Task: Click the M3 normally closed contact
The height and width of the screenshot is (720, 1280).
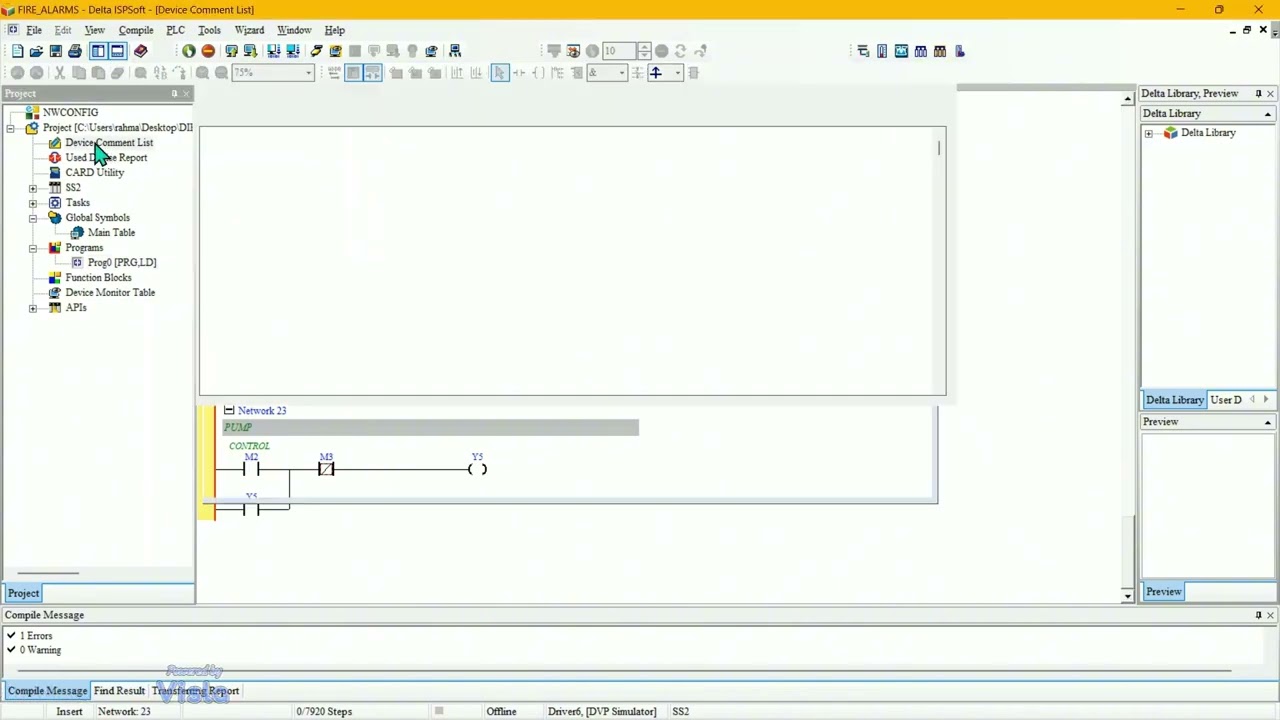Action: click(326, 468)
